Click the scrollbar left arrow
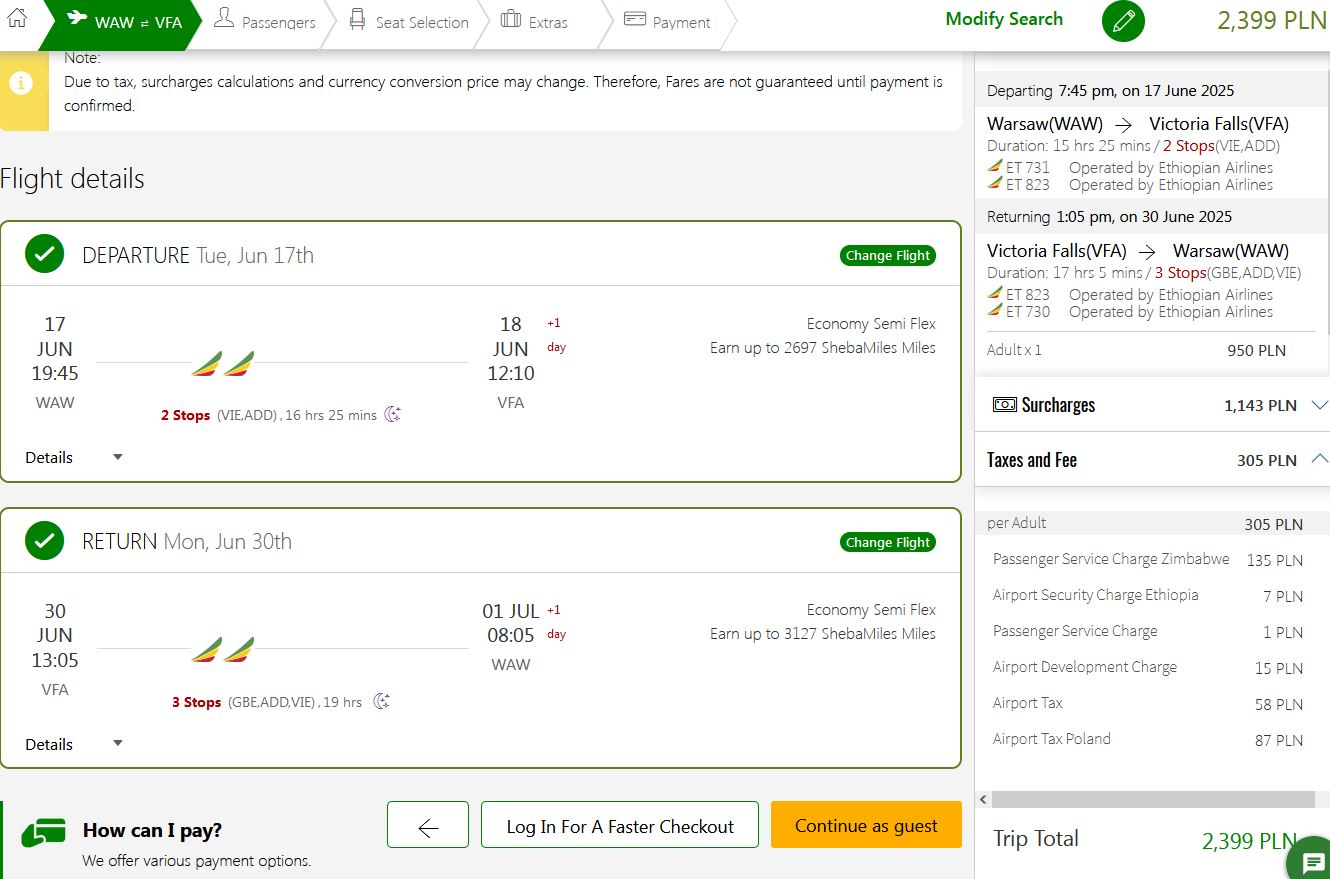 click(983, 800)
